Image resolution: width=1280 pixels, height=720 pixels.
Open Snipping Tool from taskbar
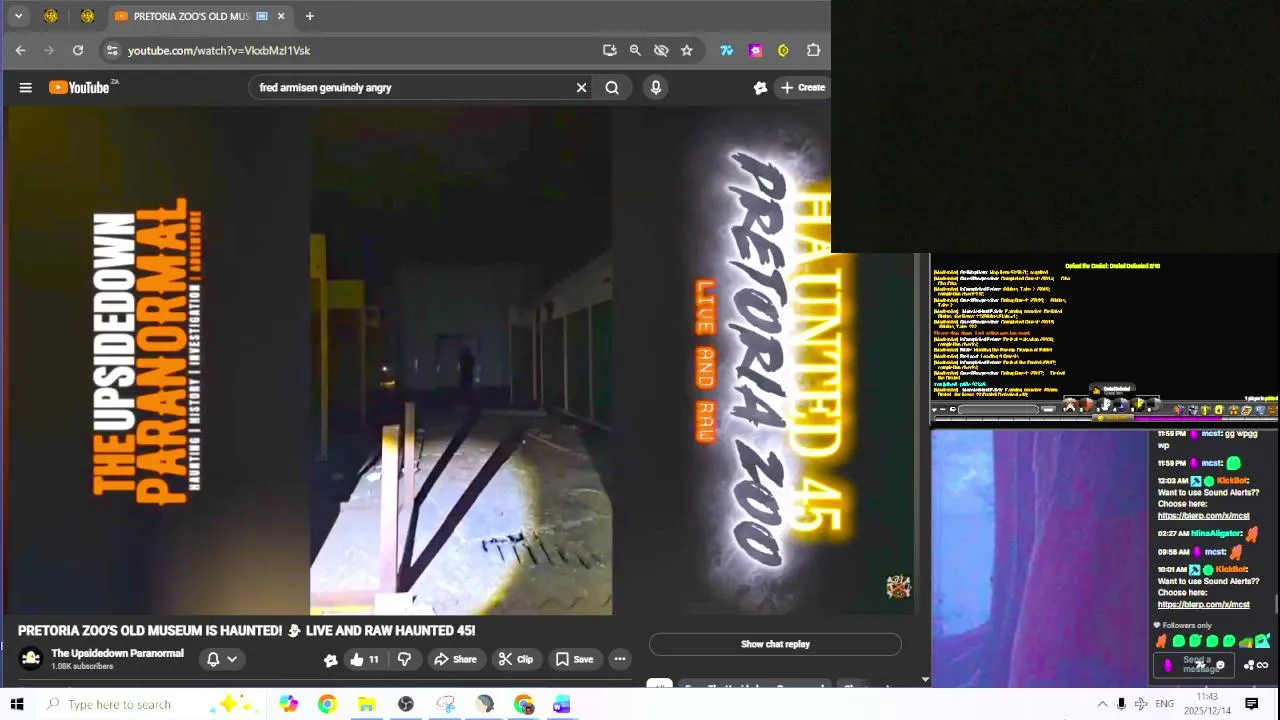445,704
